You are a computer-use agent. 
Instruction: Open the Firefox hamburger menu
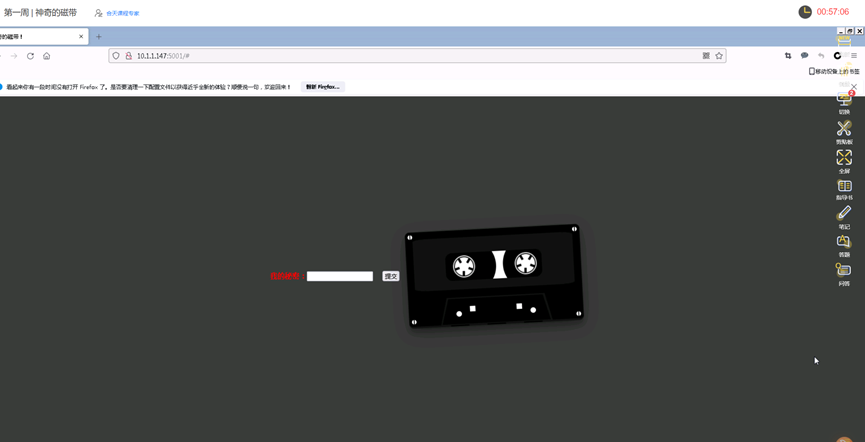coord(854,56)
